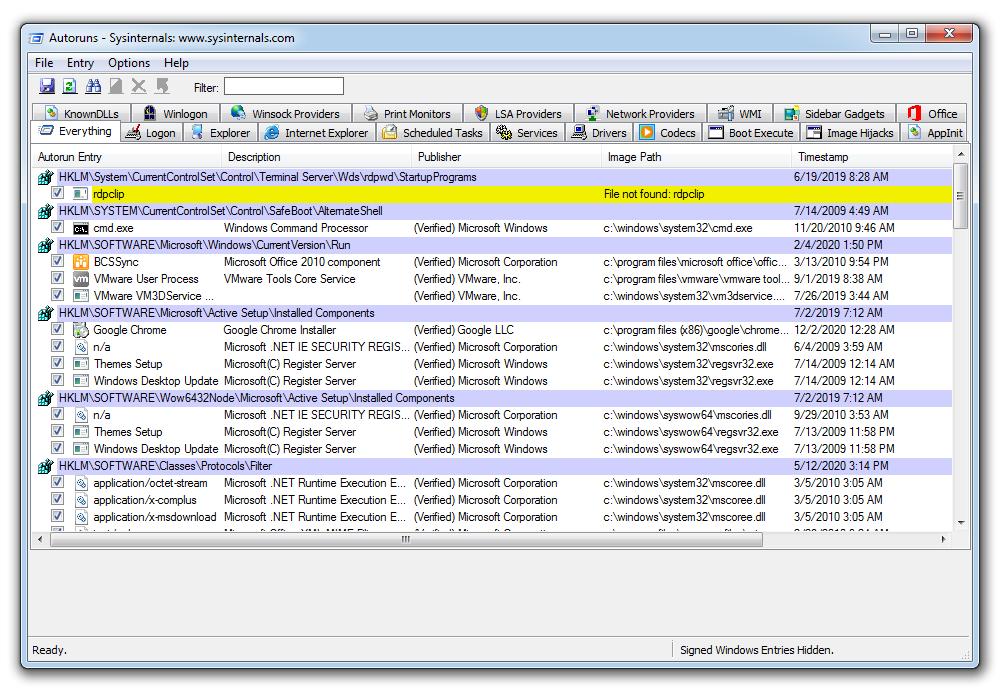Open Find using the binoculars icon
The height and width of the screenshot is (692, 1007).
click(93, 86)
